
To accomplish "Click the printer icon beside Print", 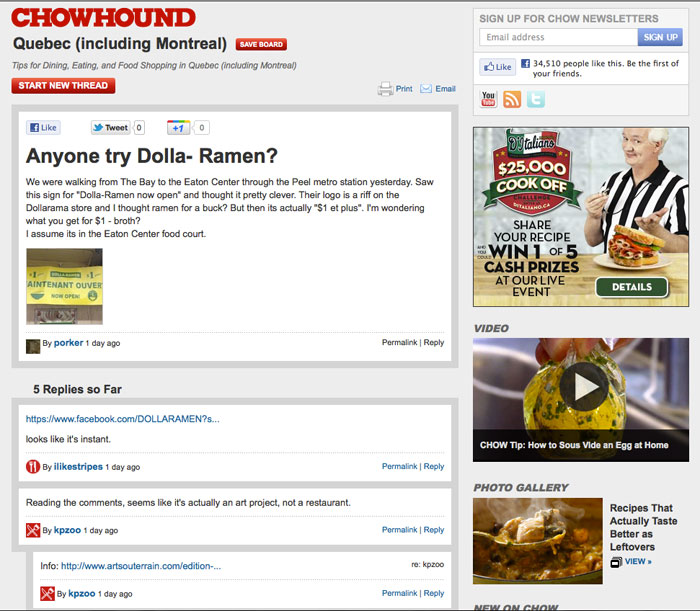I will pyautogui.click(x=385, y=89).
